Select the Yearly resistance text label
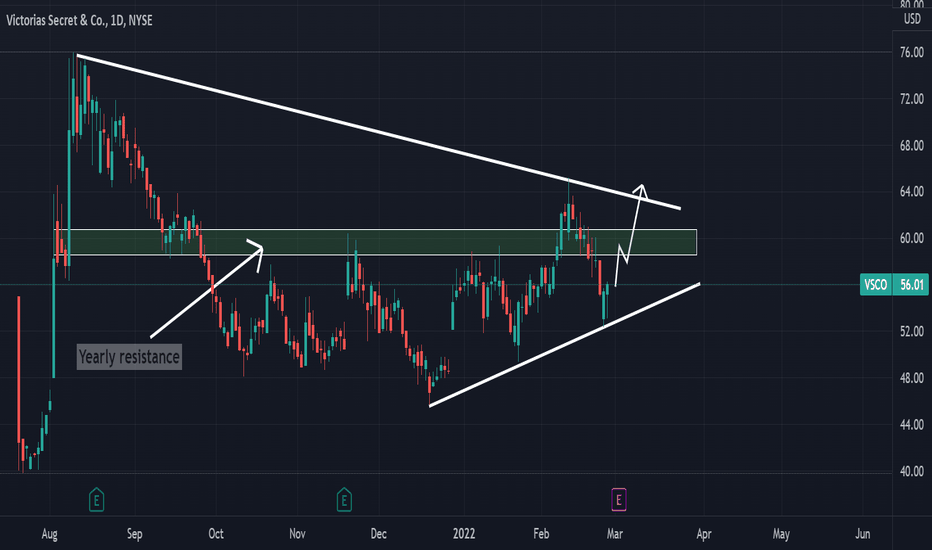932x550 pixels. coord(129,357)
